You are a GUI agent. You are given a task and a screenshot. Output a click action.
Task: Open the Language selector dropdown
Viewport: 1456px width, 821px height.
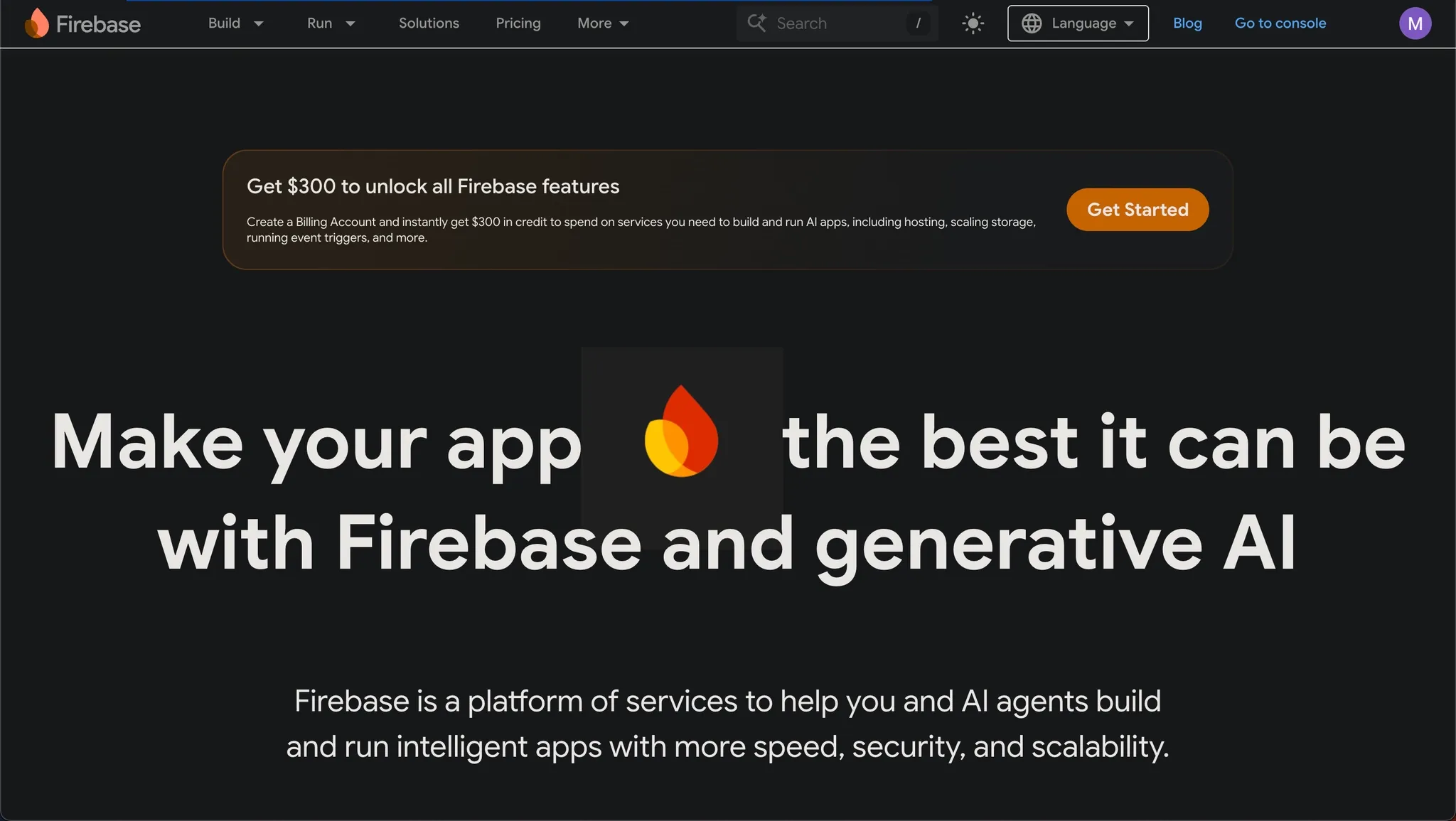click(x=1078, y=23)
